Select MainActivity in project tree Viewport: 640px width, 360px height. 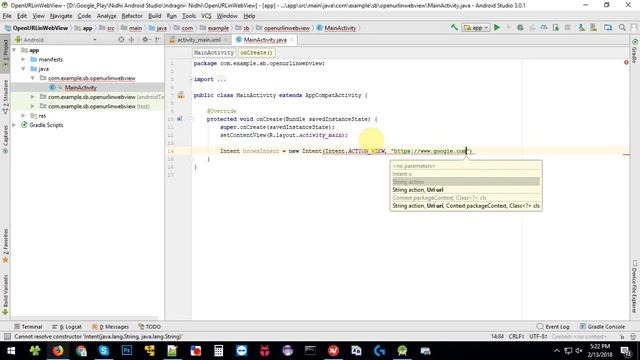pos(80,87)
